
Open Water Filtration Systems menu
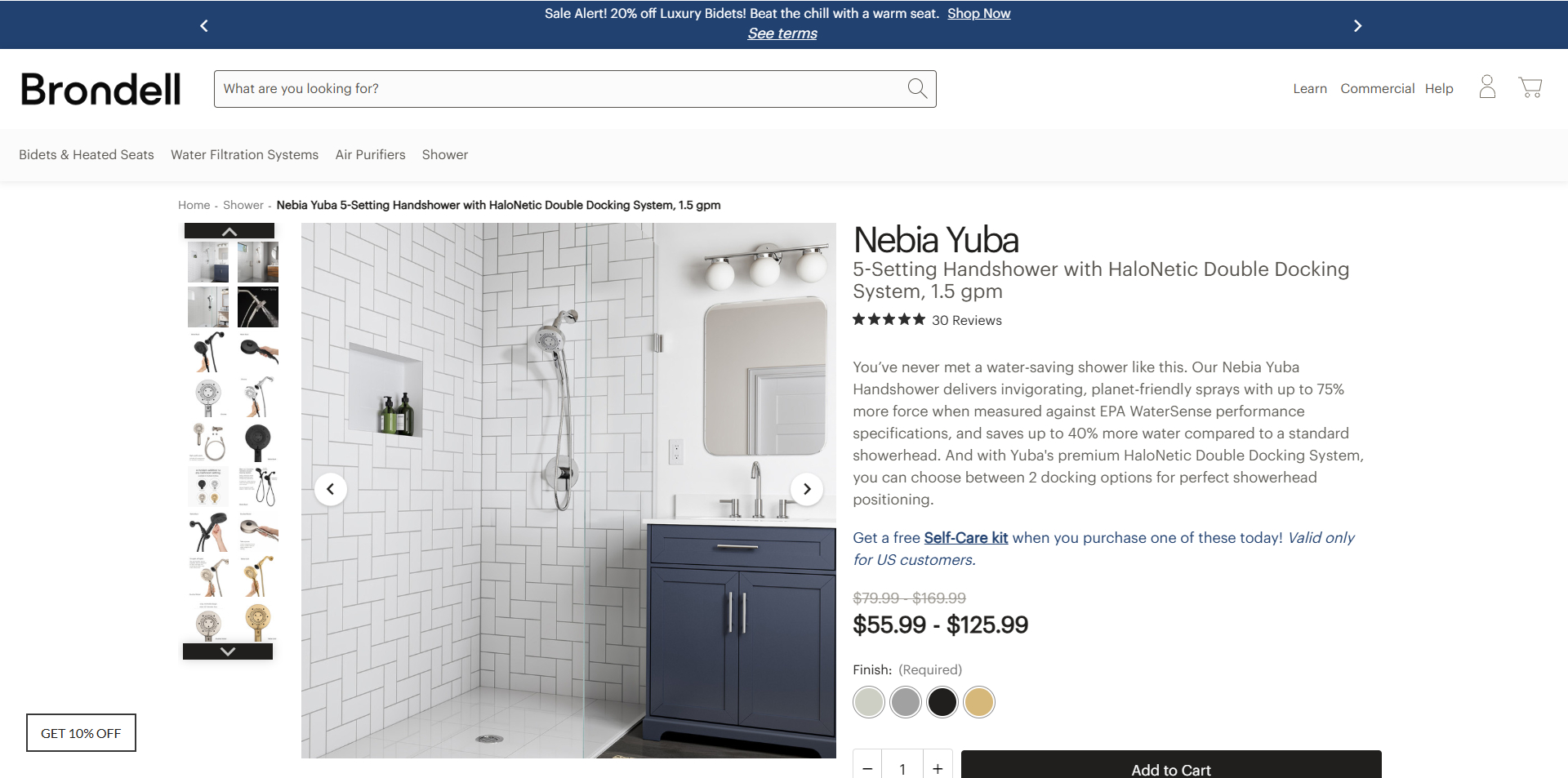pos(244,154)
